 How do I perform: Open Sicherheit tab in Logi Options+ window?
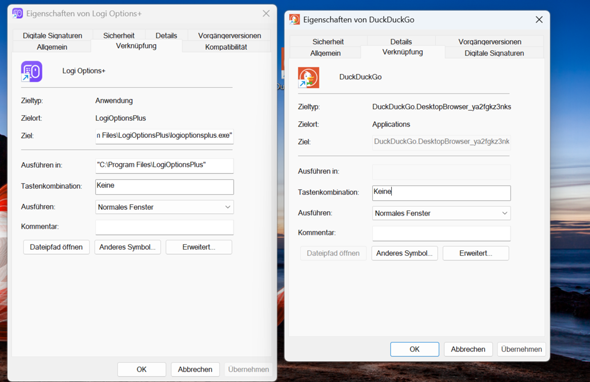119,35
